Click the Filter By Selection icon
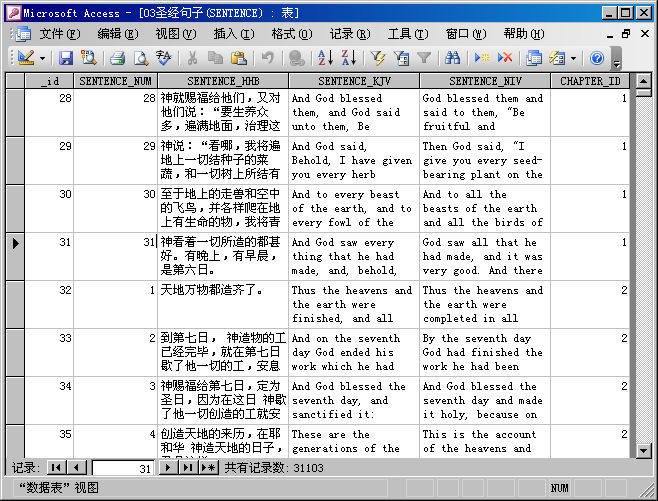 tap(378, 57)
